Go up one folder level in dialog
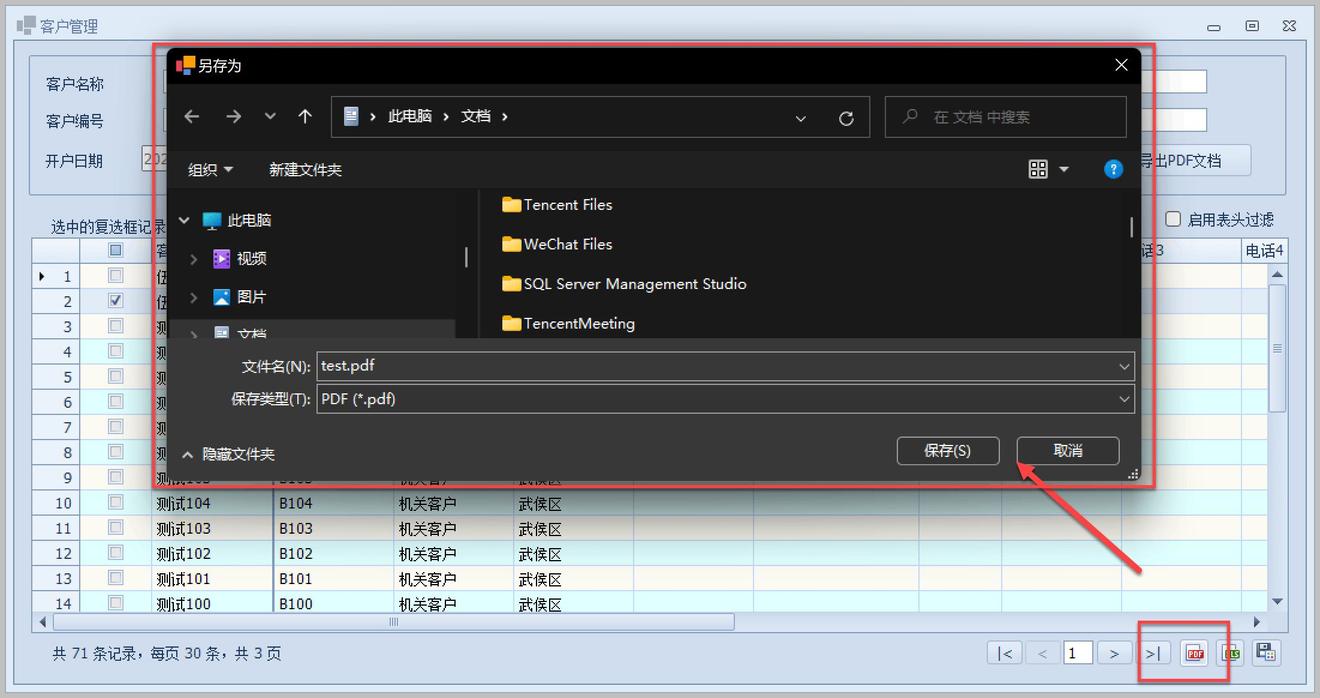Screen dimensions: 1320x698 [305, 117]
